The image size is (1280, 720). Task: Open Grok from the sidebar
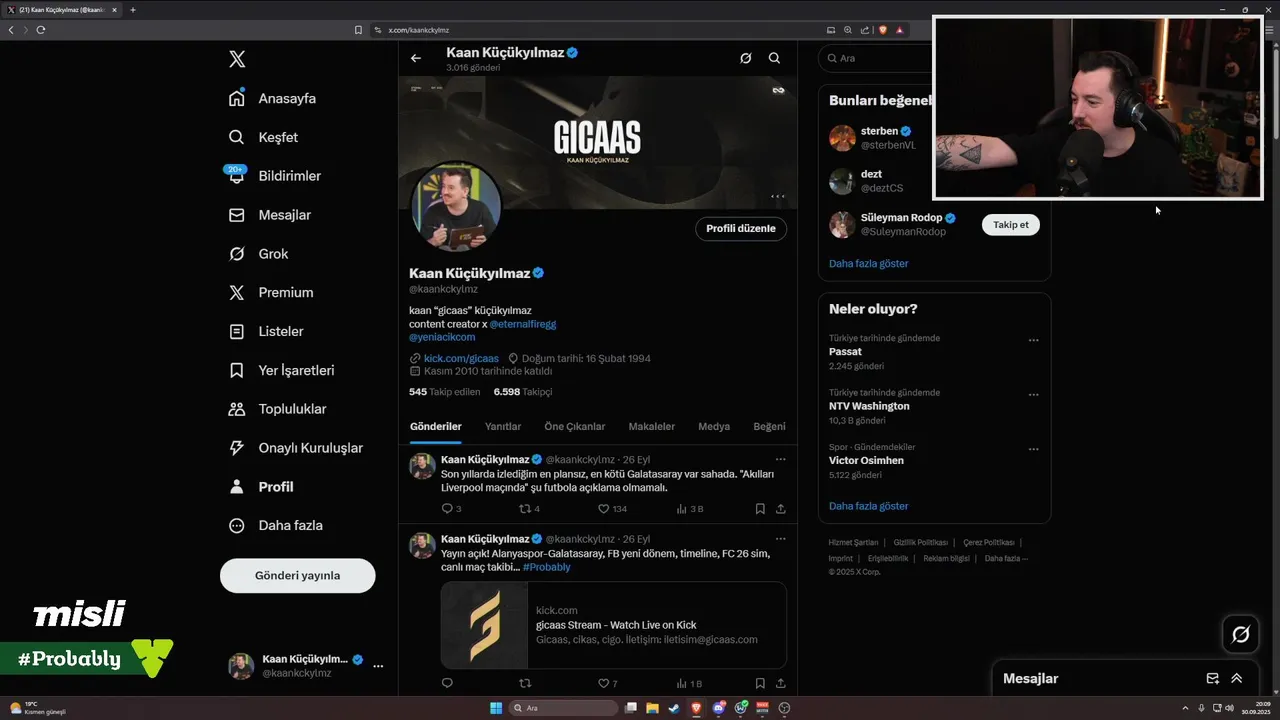click(258, 254)
